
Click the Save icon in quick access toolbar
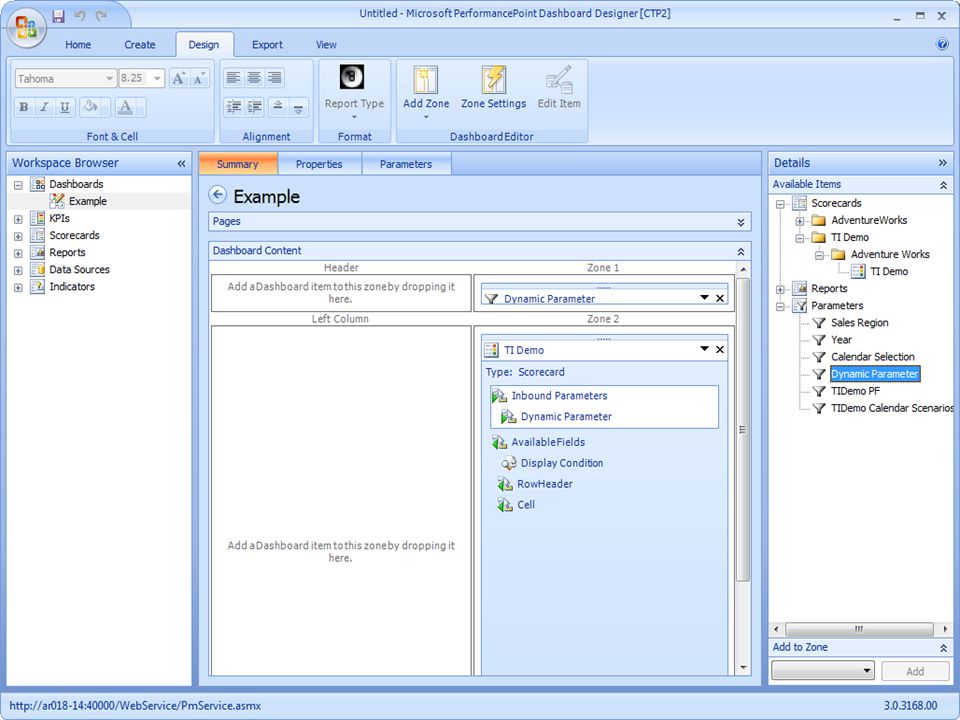pyautogui.click(x=58, y=16)
